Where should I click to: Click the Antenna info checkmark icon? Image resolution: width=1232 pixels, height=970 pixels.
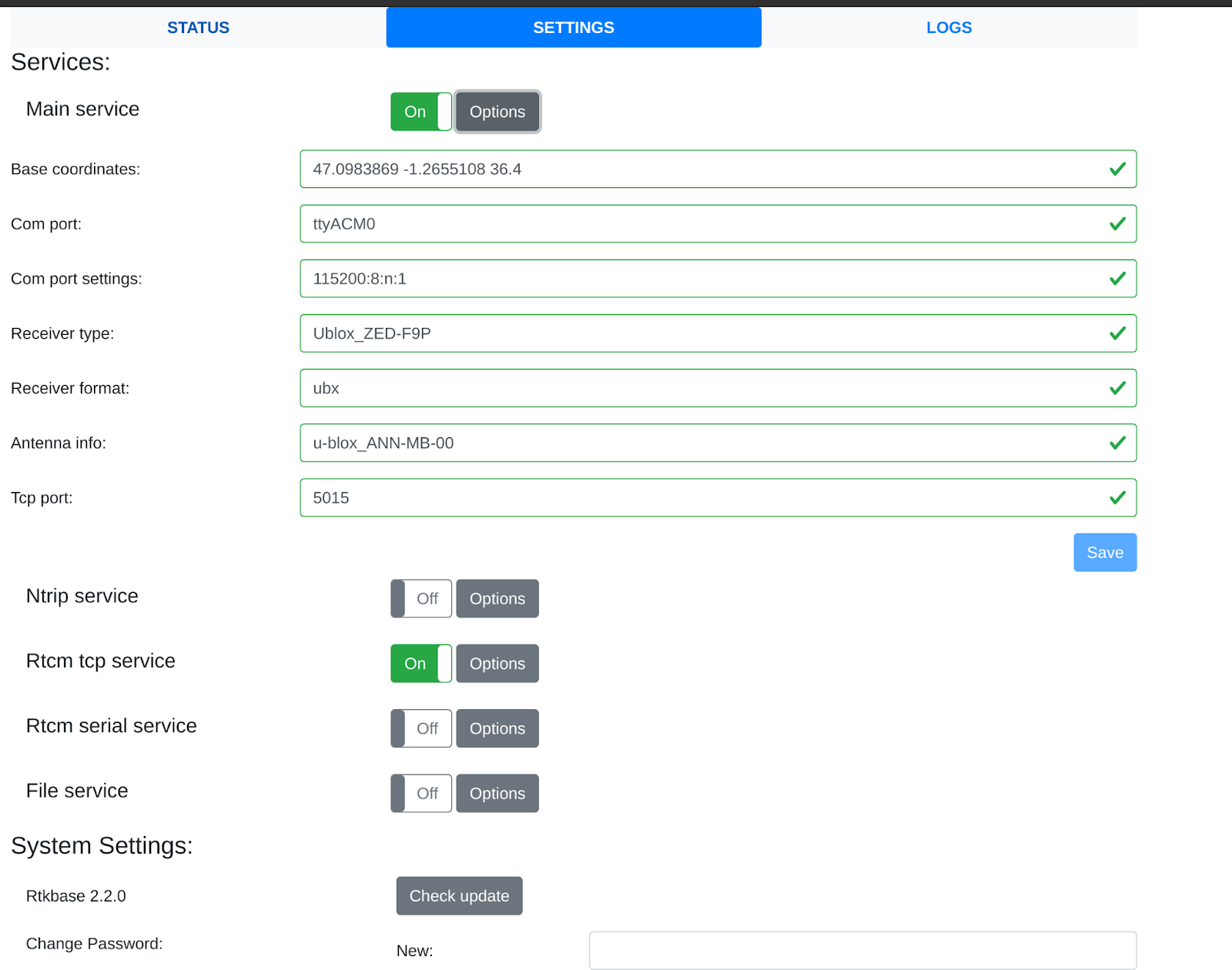[1117, 443]
